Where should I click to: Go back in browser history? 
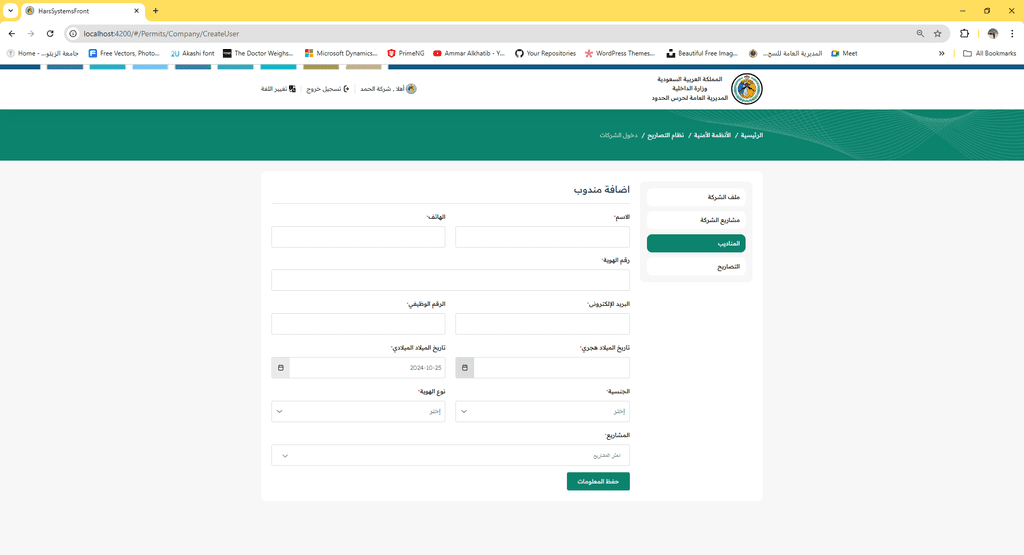[12, 33]
